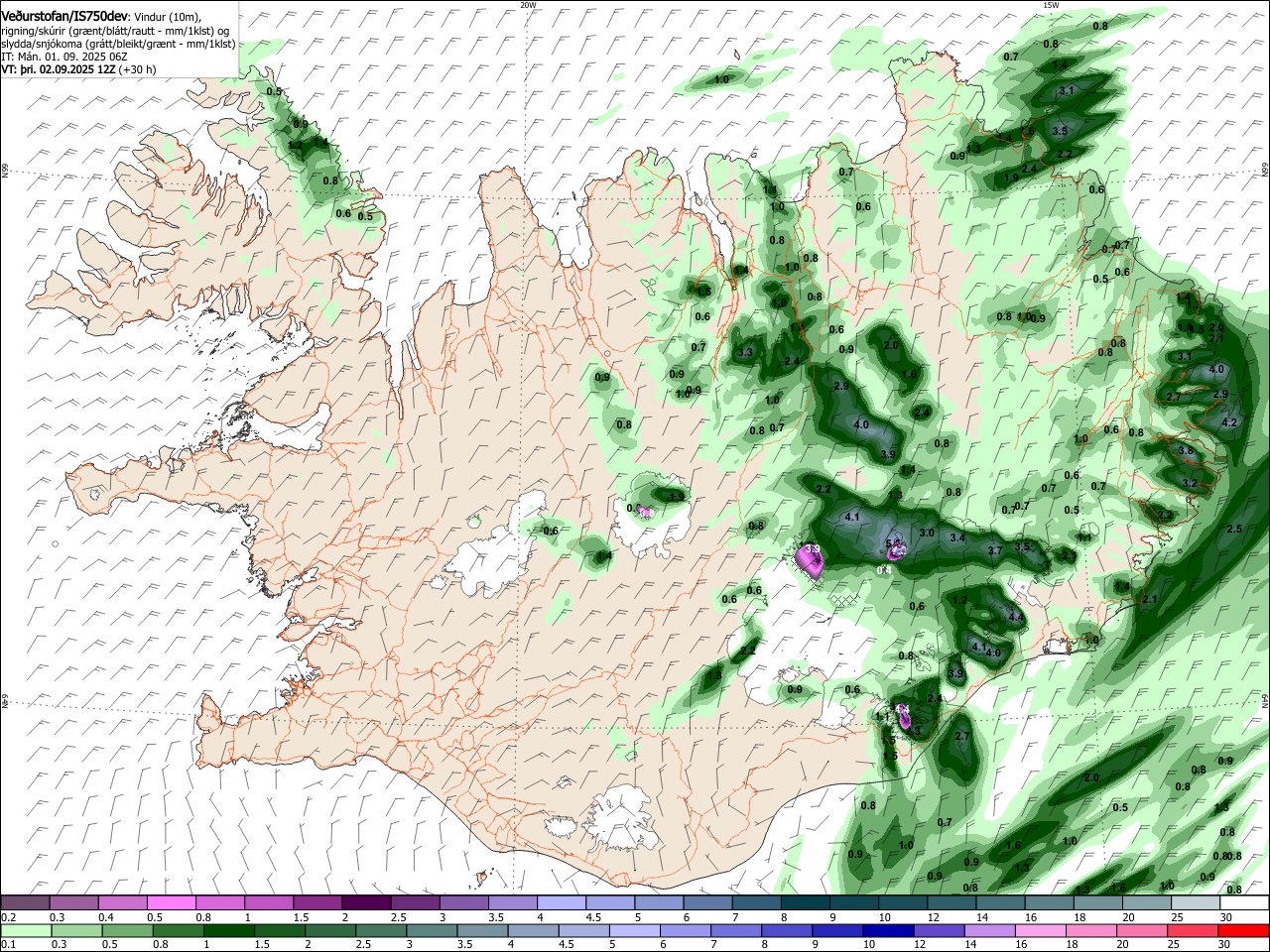Click the '3.4' precipitation value on the map
This screenshot has width=1270, height=952.
957,537
